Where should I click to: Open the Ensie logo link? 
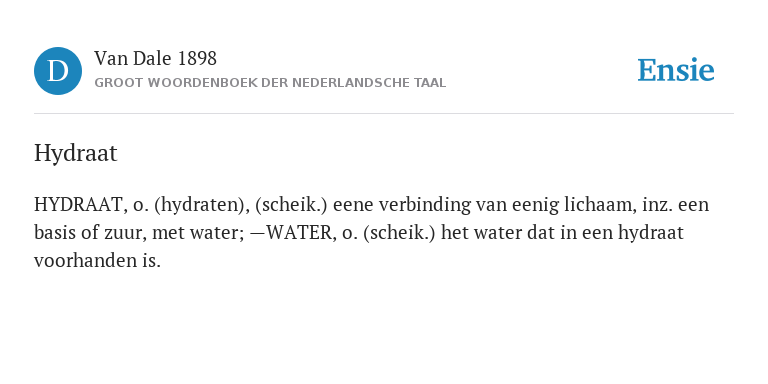click(675, 70)
